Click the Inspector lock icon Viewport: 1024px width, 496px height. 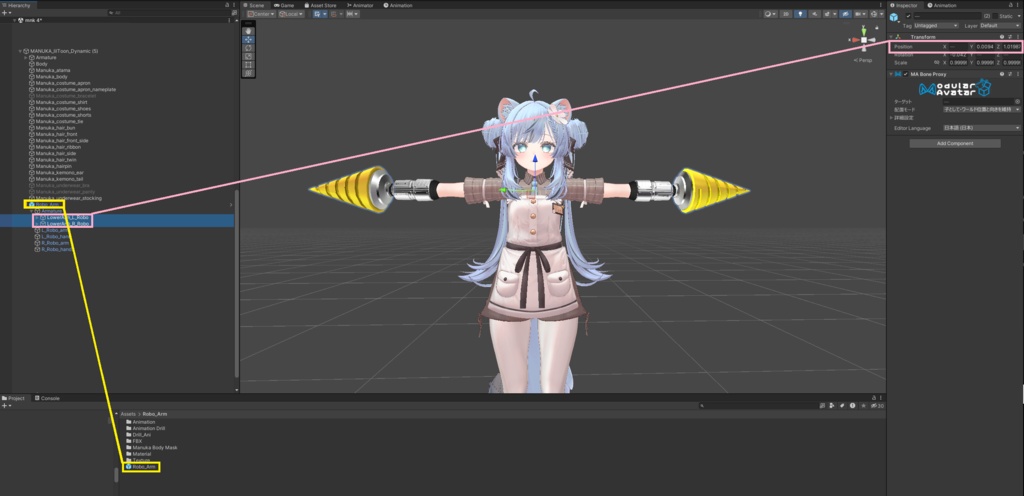1012,5
